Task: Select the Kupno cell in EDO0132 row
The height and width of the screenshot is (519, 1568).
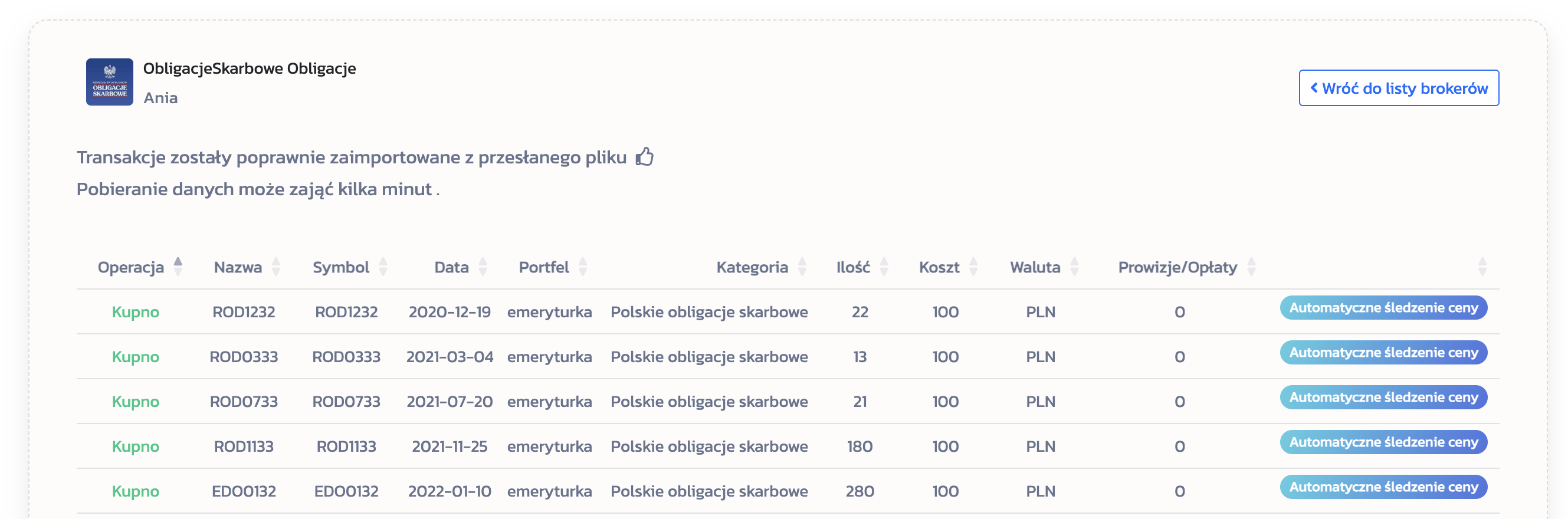Action: (x=135, y=491)
